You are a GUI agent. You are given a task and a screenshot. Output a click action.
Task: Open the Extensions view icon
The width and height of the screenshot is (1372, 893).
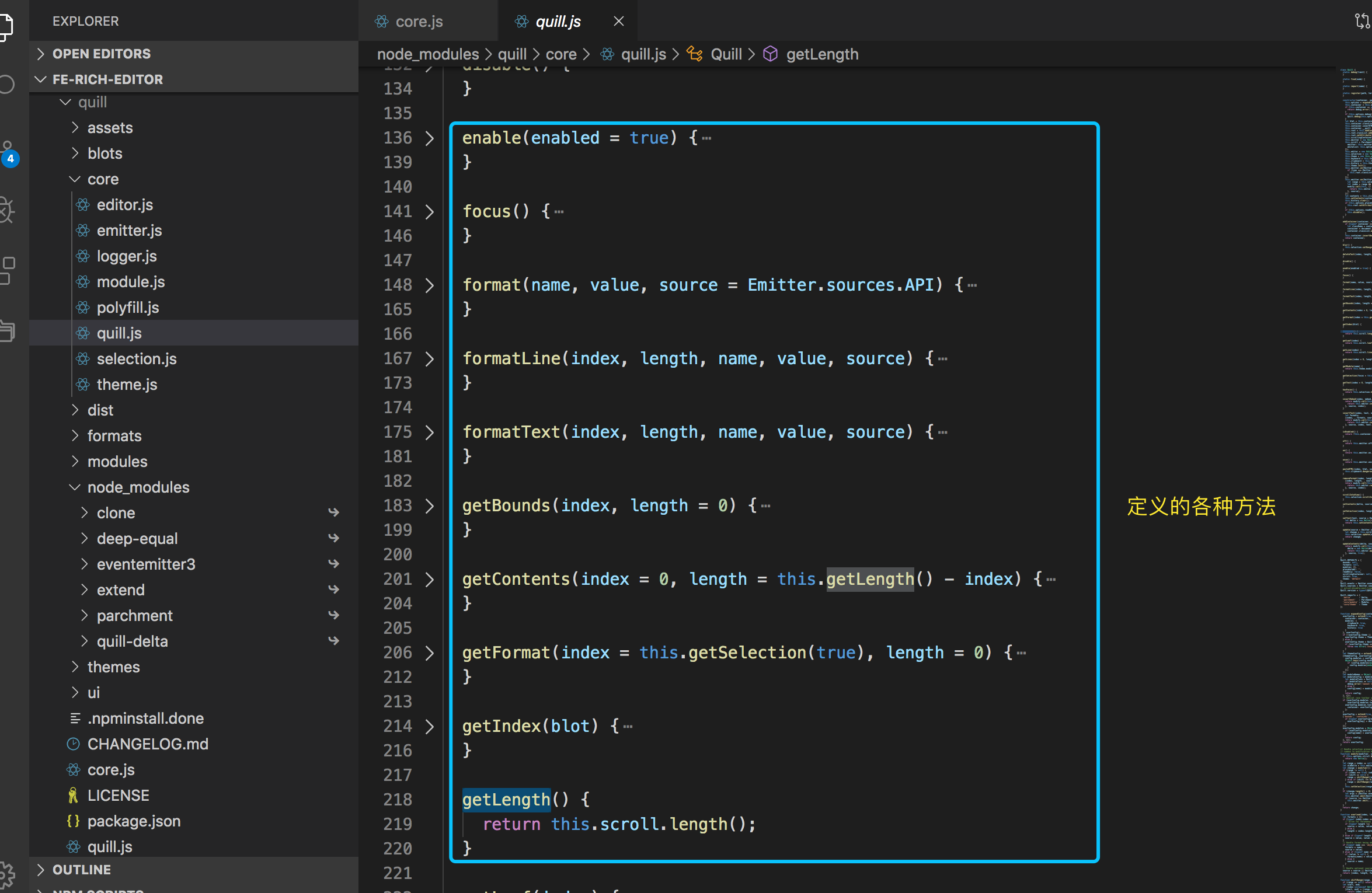point(7,270)
